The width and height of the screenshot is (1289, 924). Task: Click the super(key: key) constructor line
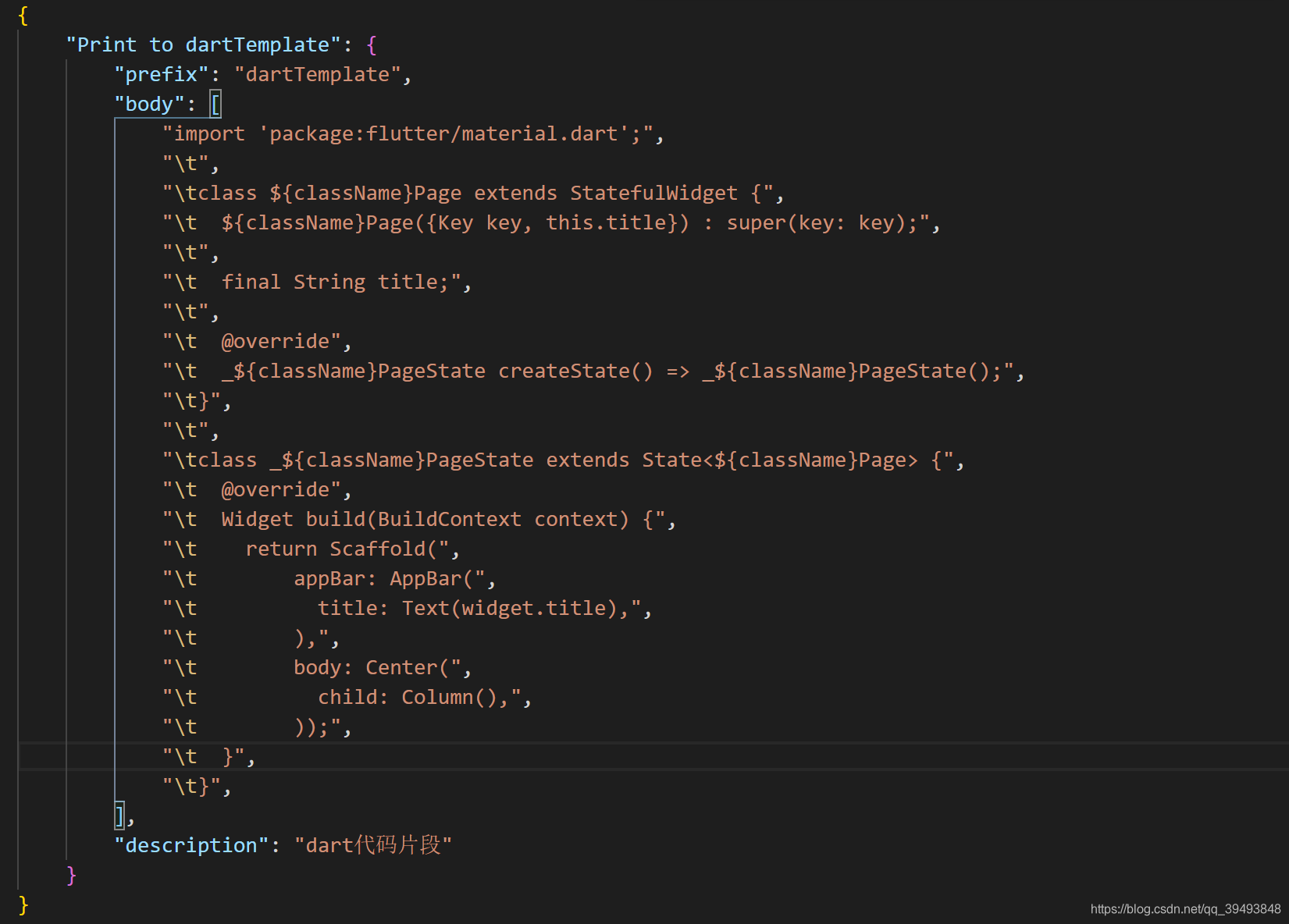[551, 223]
